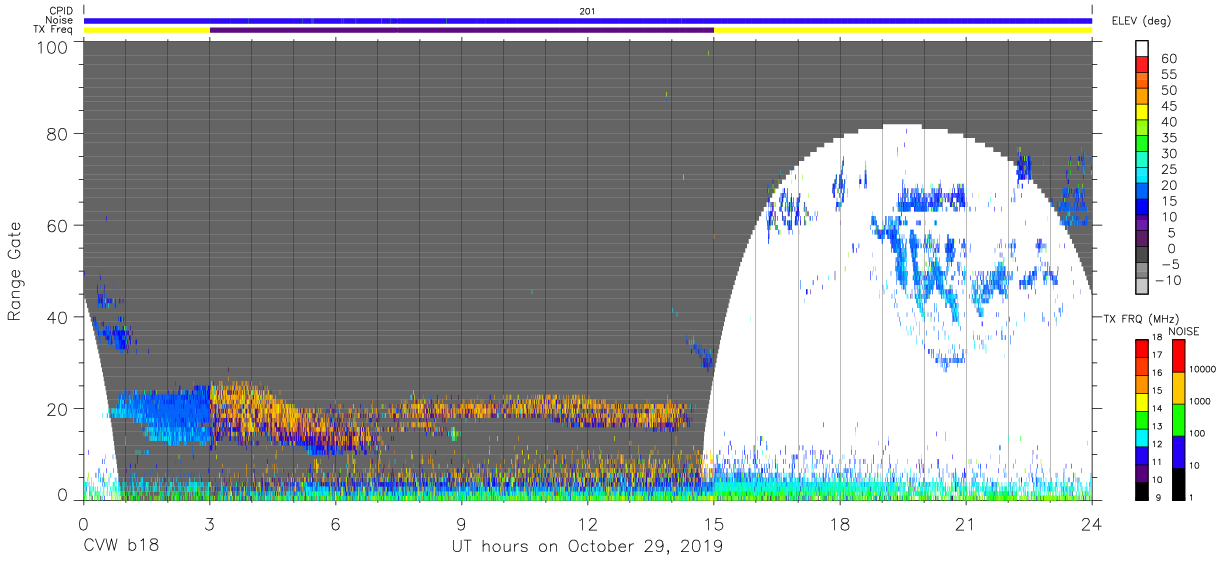Click the ELEV (deg) colorbar title
Viewport: 1228px width, 567px height.
[x=1143, y=20]
